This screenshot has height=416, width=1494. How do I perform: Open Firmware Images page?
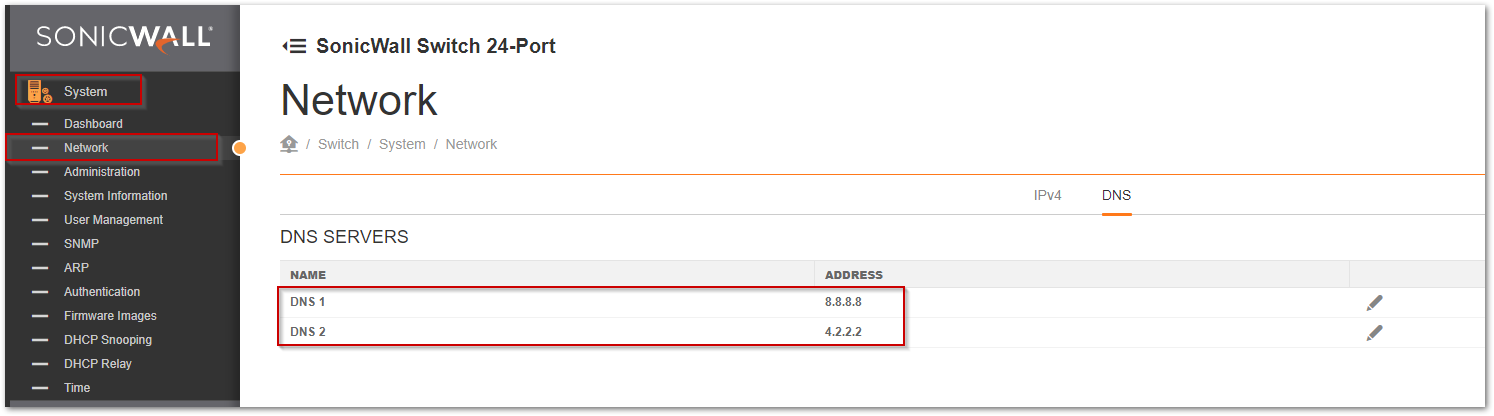click(110, 316)
